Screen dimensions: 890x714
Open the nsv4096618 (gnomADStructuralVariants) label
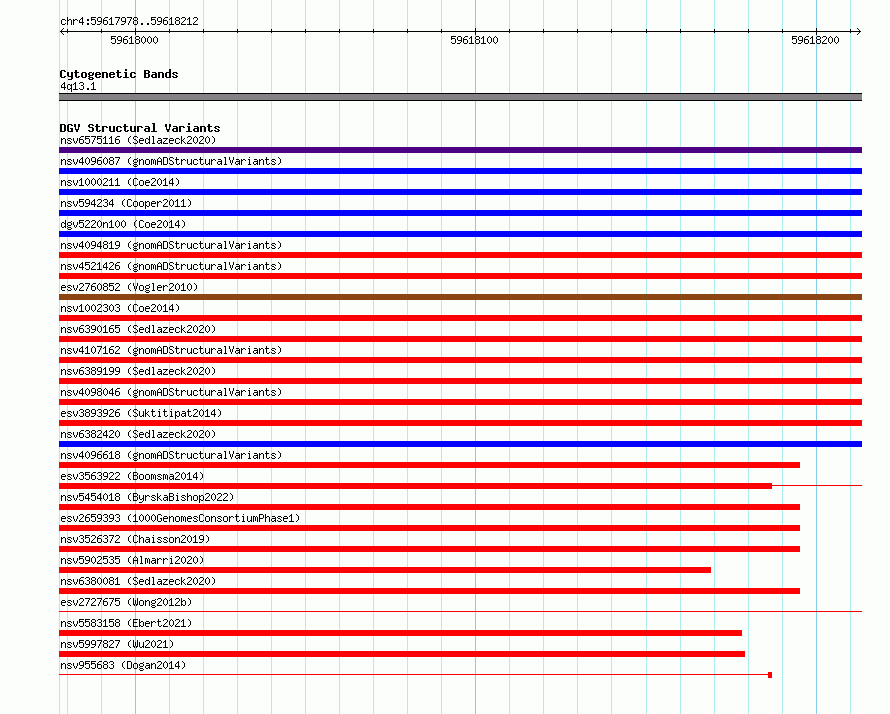[171, 455]
